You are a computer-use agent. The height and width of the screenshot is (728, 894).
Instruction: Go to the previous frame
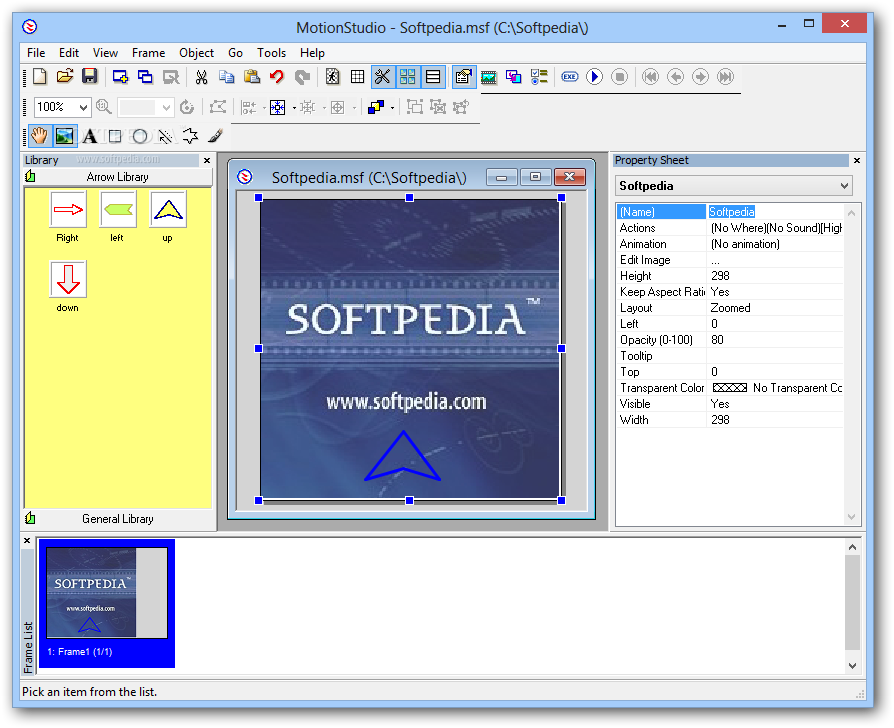coord(676,76)
